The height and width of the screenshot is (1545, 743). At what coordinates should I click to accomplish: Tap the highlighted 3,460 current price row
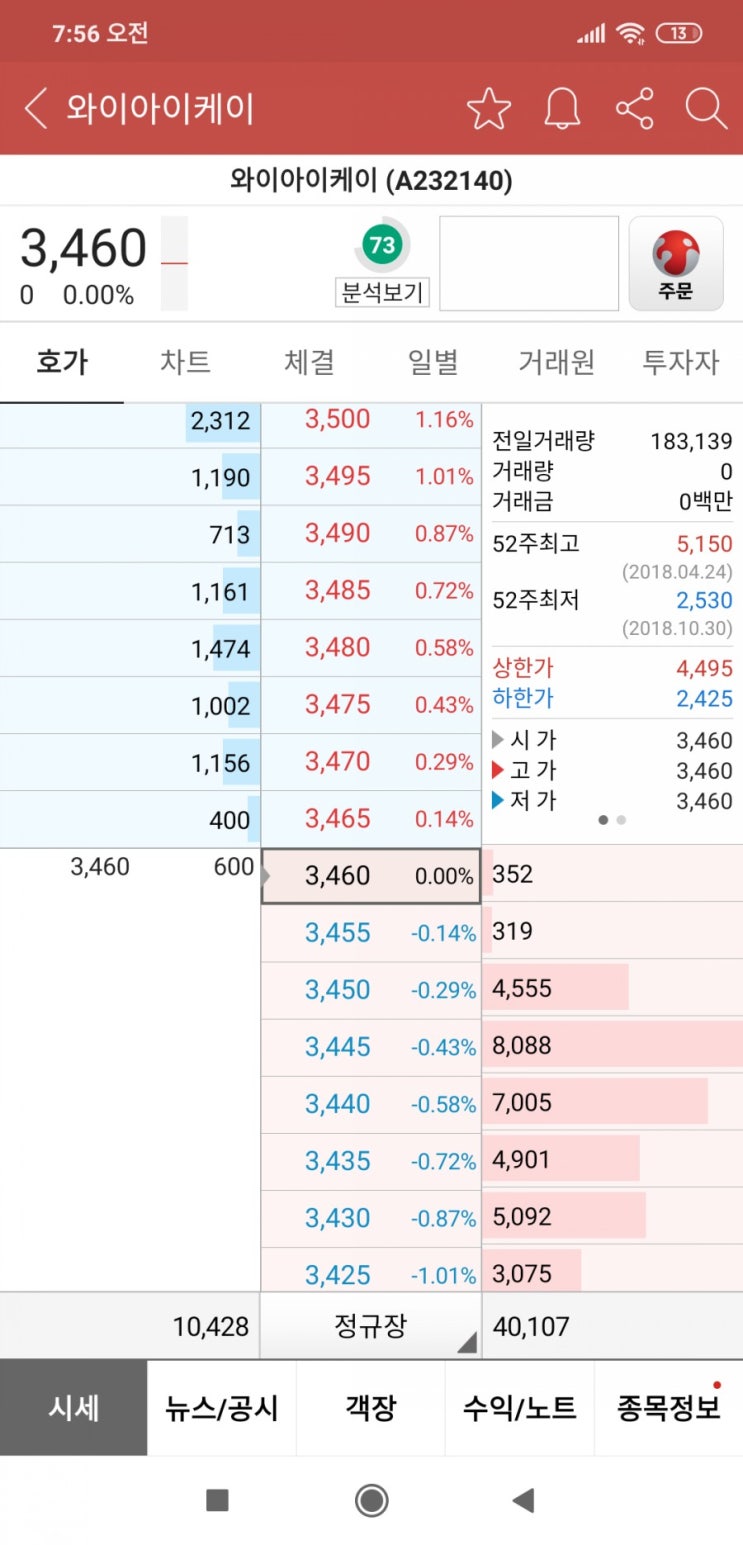(371, 875)
